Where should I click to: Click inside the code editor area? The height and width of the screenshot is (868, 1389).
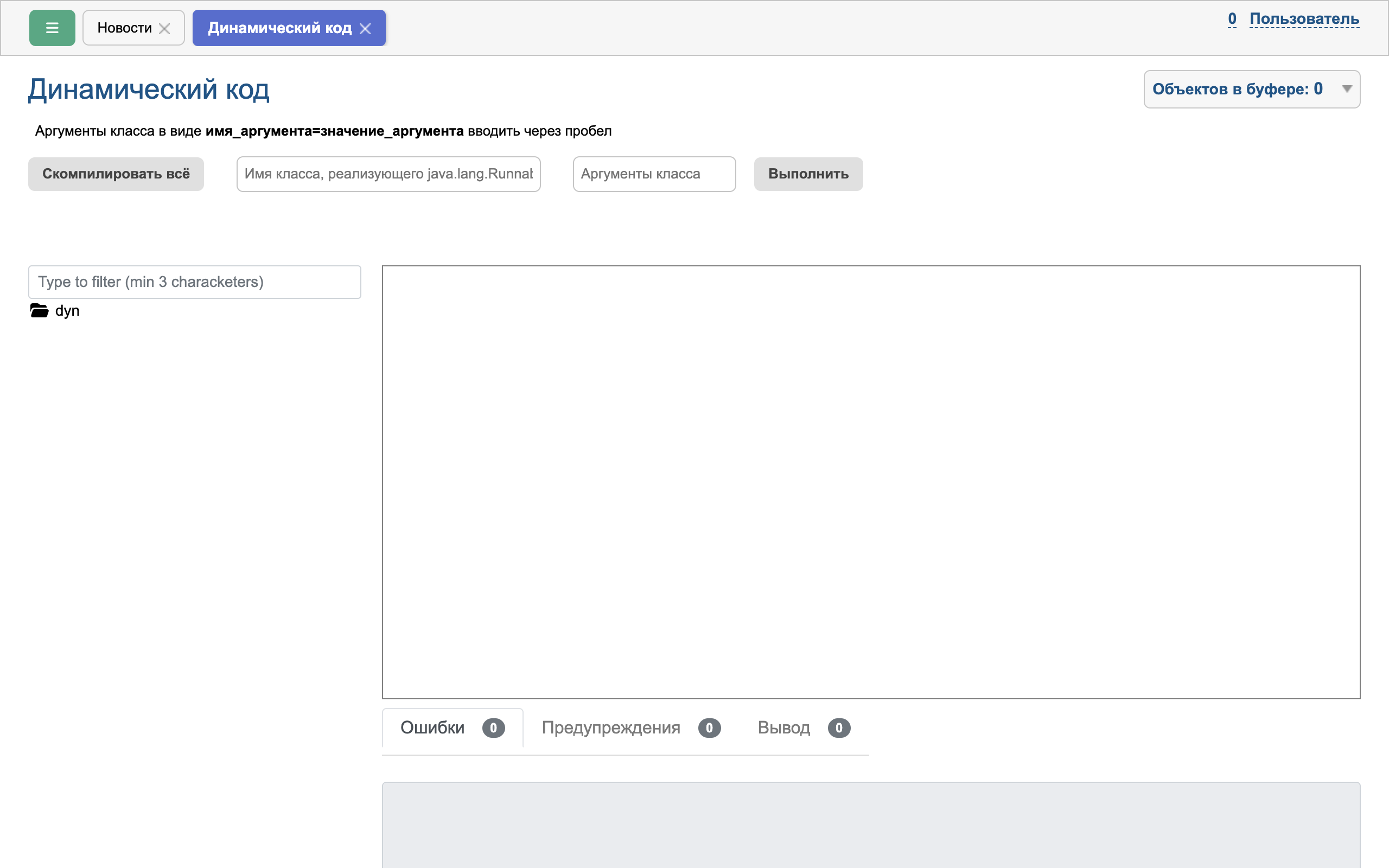click(871, 482)
